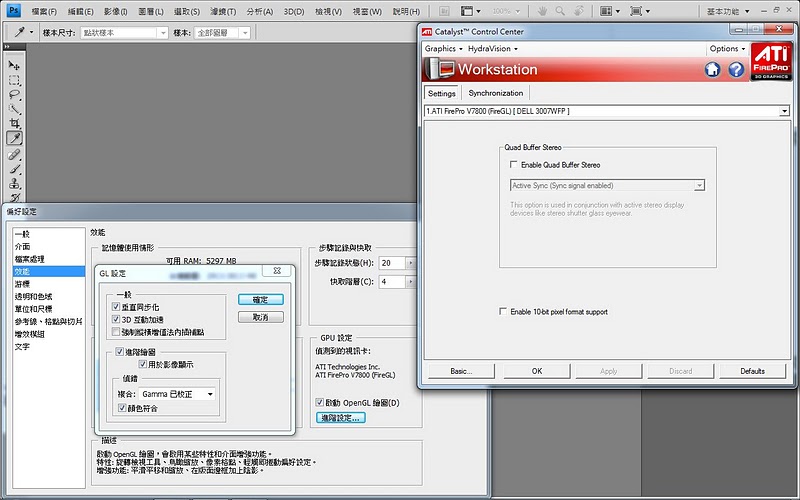This screenshot has height=500, width=800.
Task: Toggle the 垂直同步化 checkbox
Action: coord(116,307)
